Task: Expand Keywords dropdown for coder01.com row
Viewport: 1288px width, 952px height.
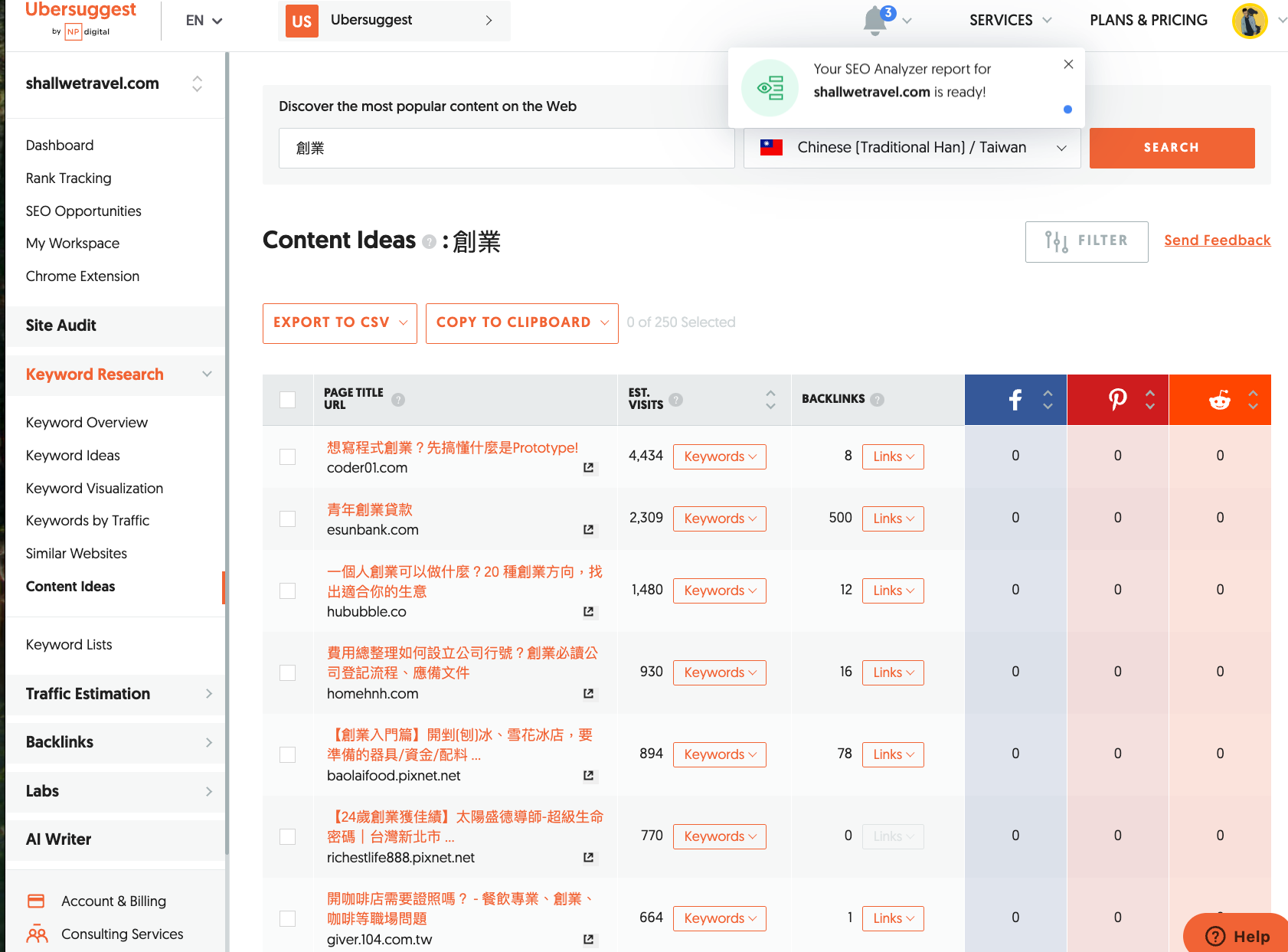Action: (720, 456)
